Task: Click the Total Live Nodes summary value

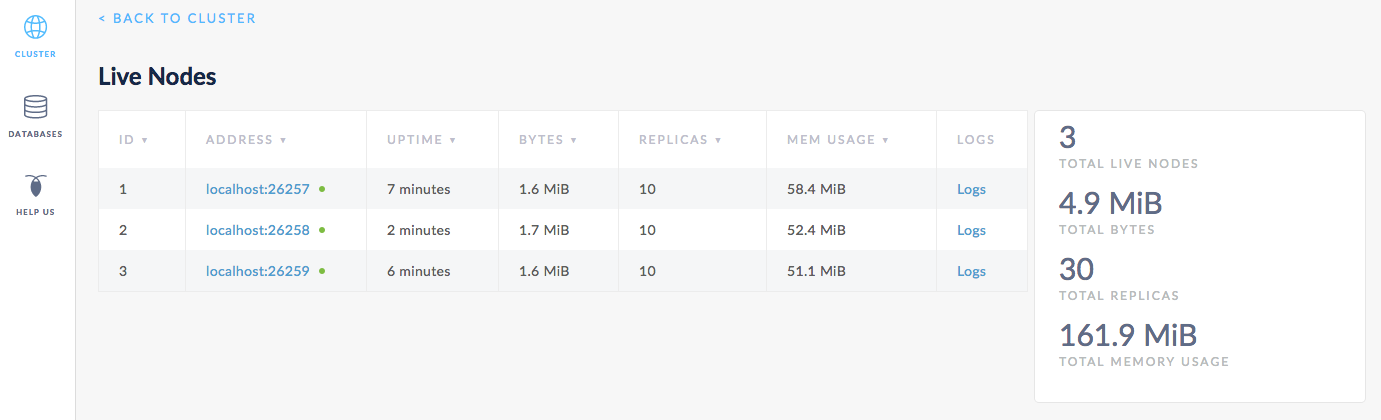Action: pos(1067,139)
